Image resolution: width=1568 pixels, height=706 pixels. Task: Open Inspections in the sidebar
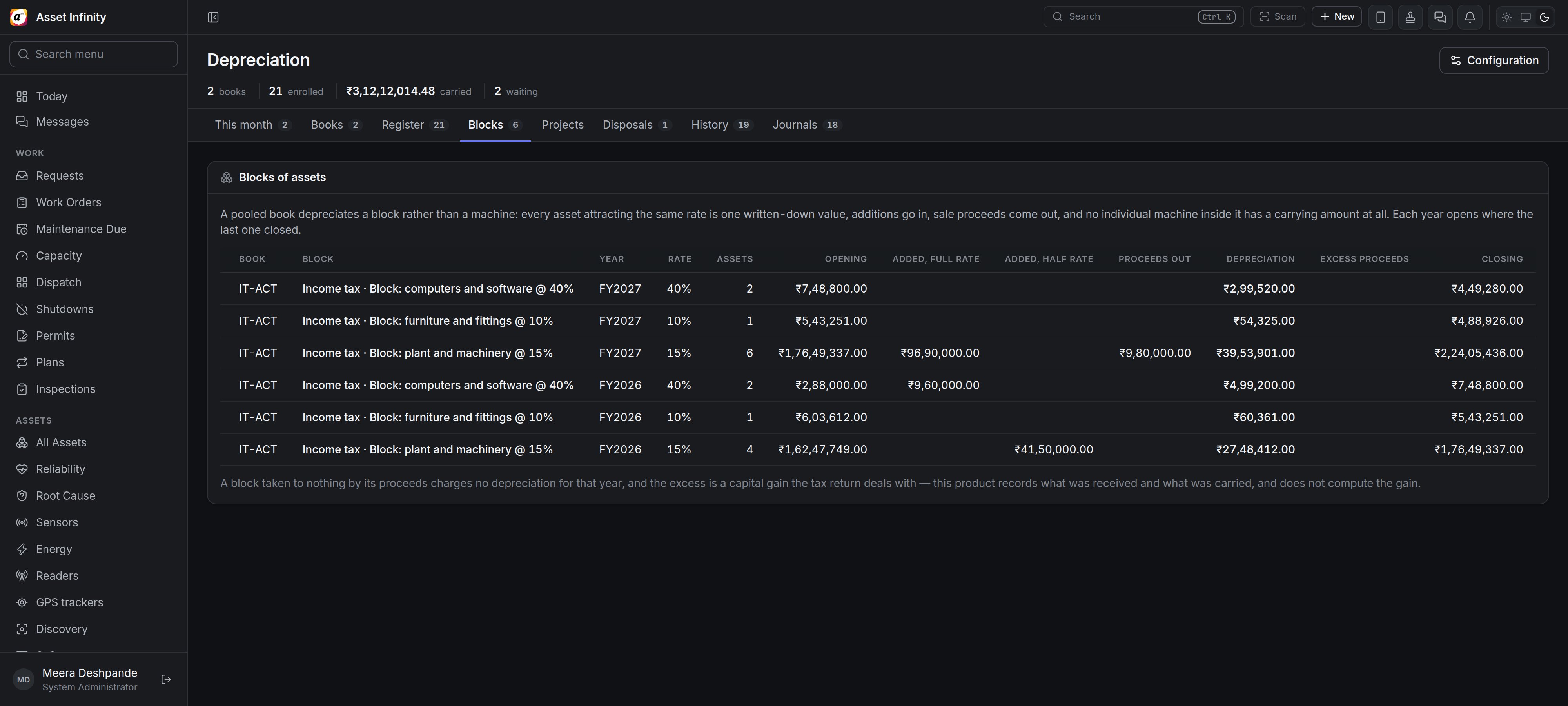(x=94, y=389)
